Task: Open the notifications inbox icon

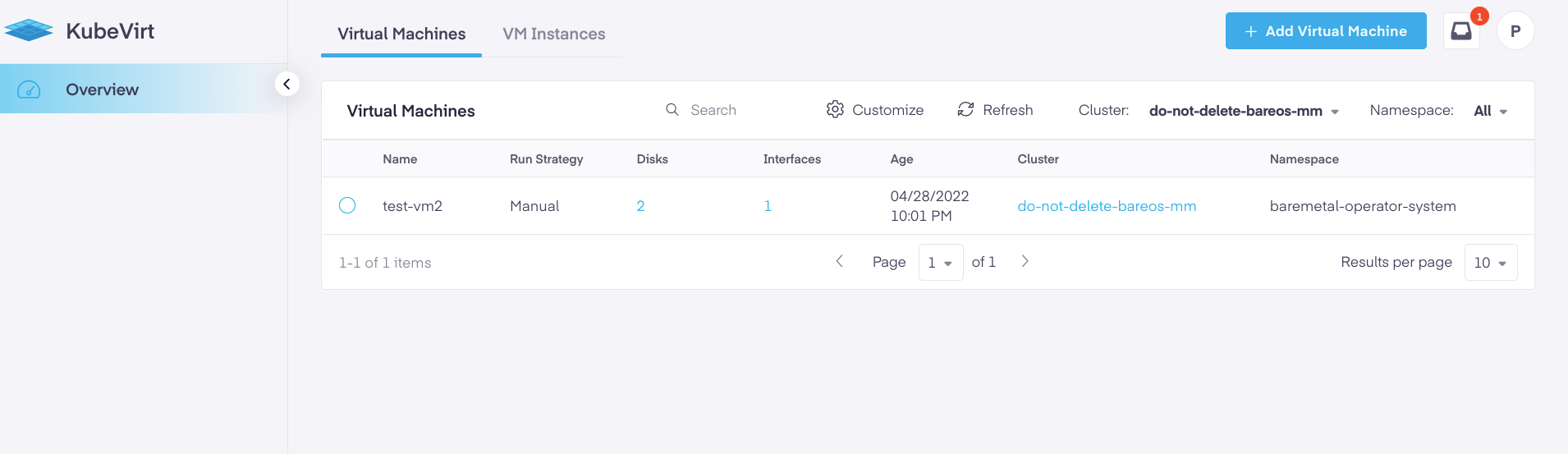Action: click(1461, 31)
